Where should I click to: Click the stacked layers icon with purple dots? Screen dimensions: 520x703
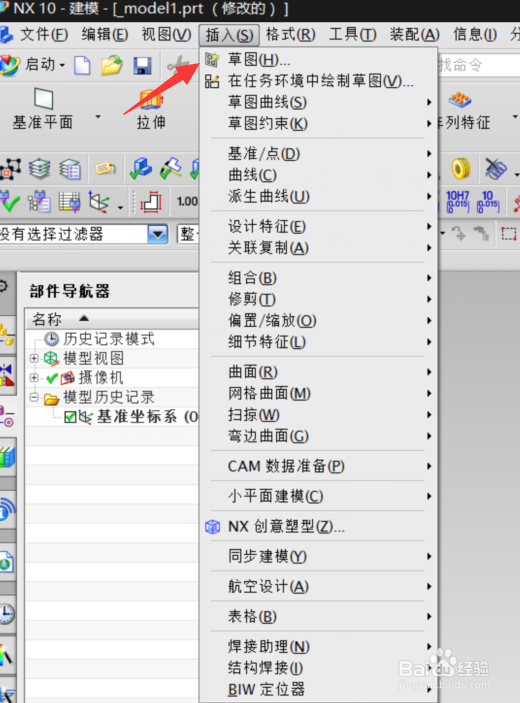39,169
